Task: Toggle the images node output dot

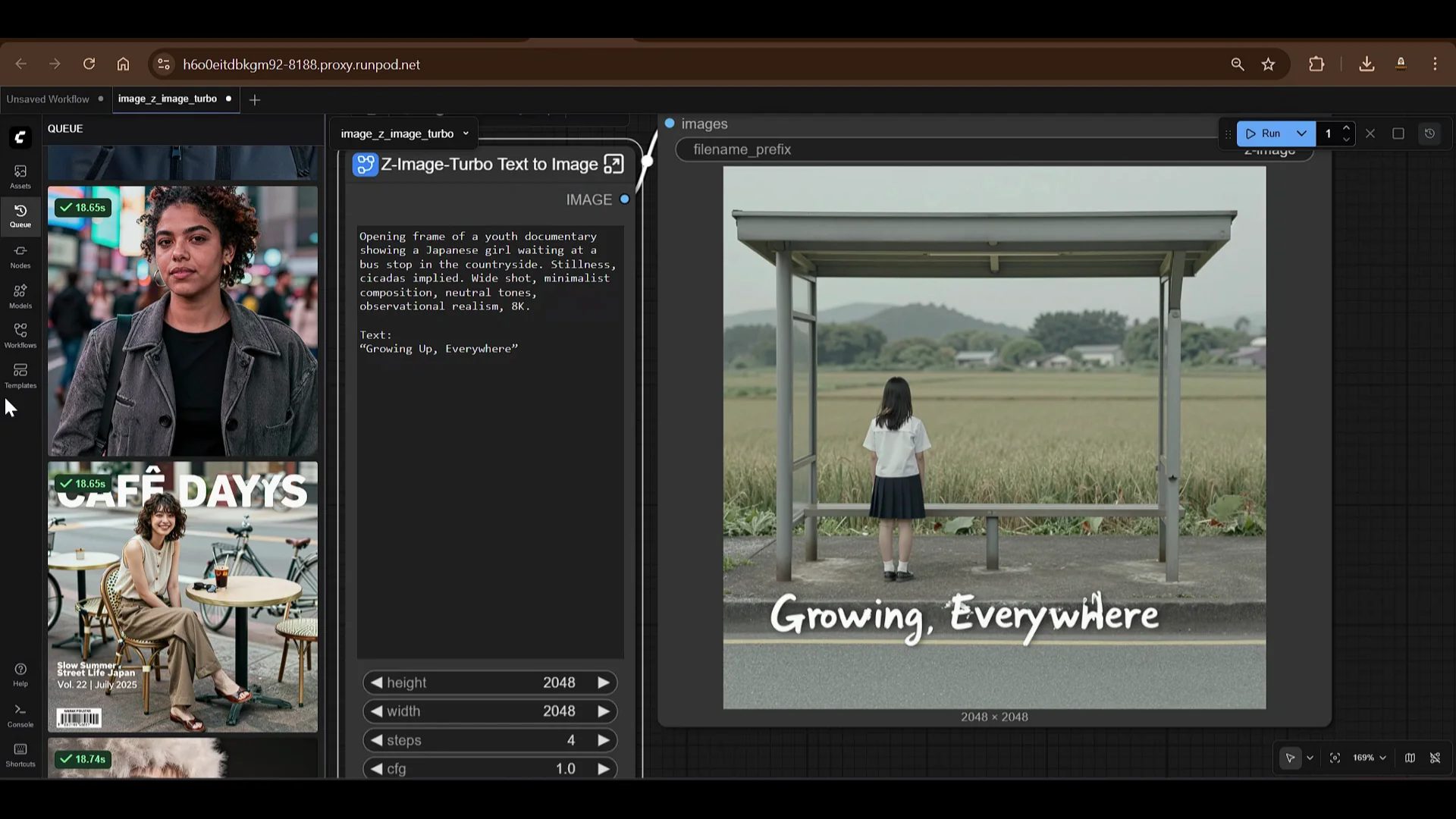Action: (670, 123)
